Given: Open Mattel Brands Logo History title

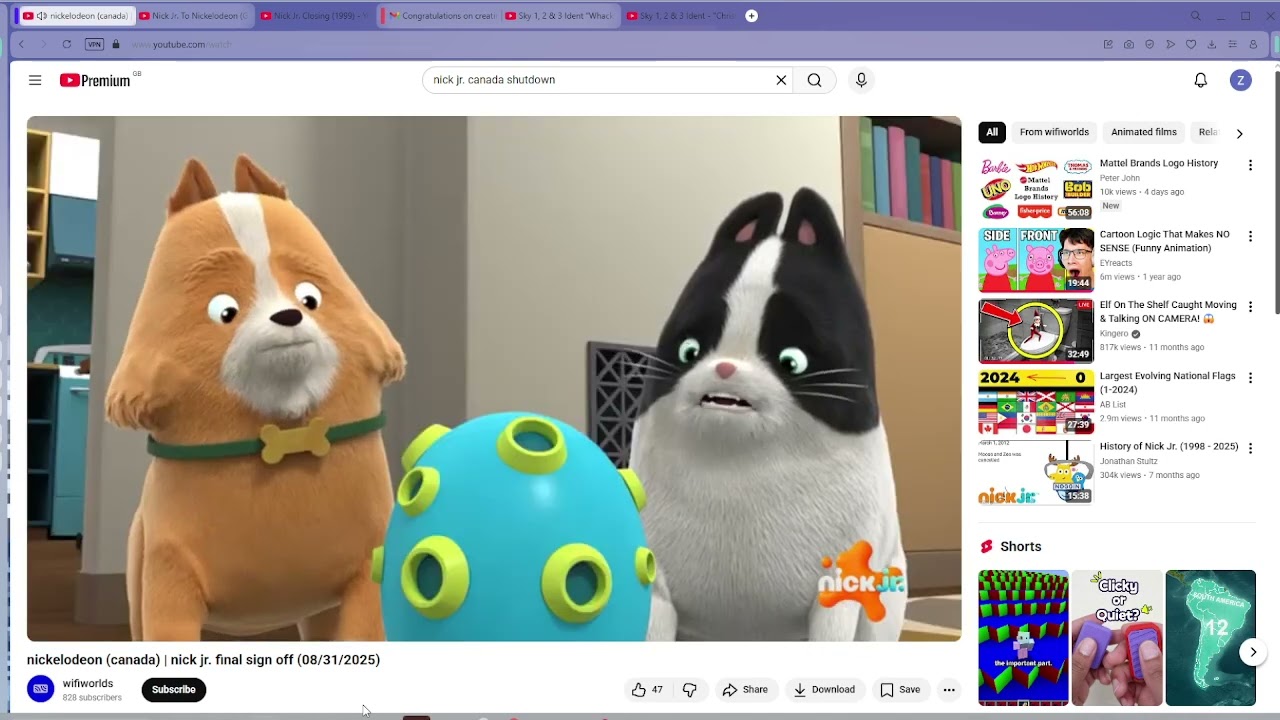Looking at the screenshot, I should click(x=1159, y=163).
